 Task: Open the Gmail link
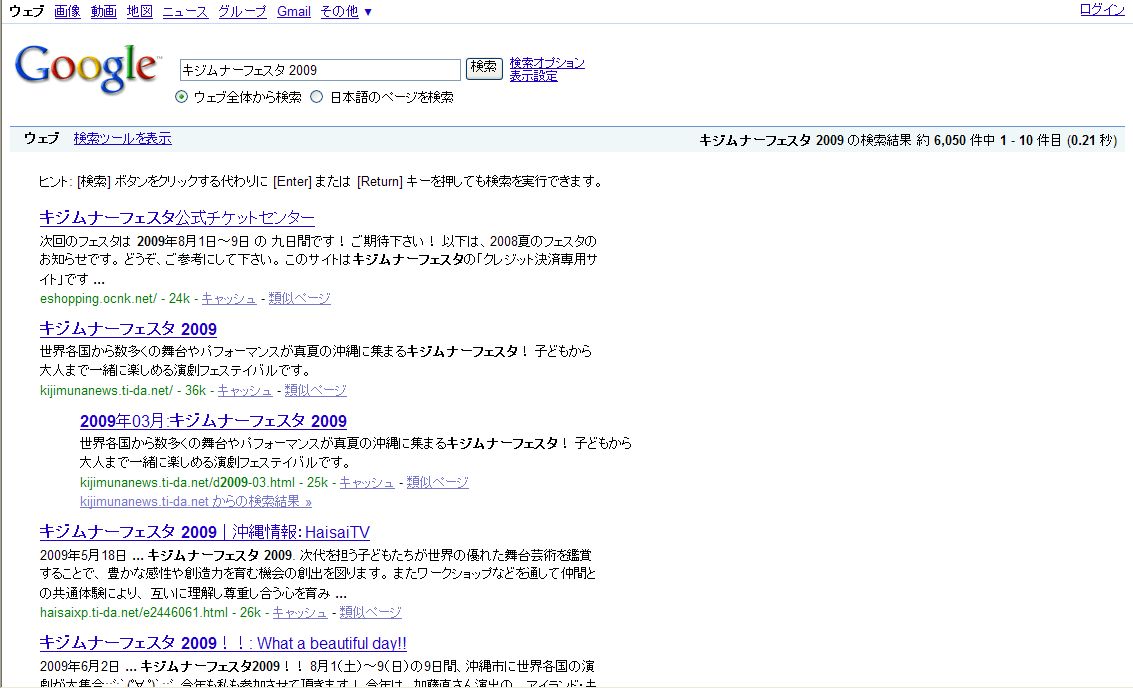click(293, 12)
